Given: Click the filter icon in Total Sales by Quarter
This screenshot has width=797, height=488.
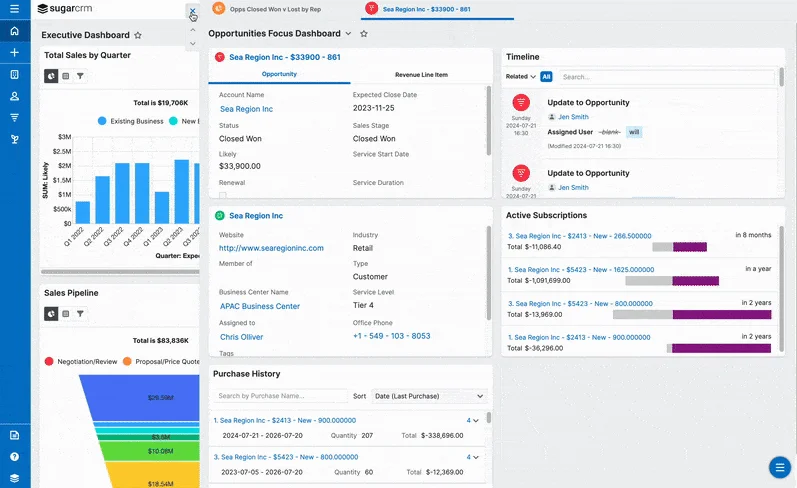Looking at the screenshot, I should pos(80,76).
